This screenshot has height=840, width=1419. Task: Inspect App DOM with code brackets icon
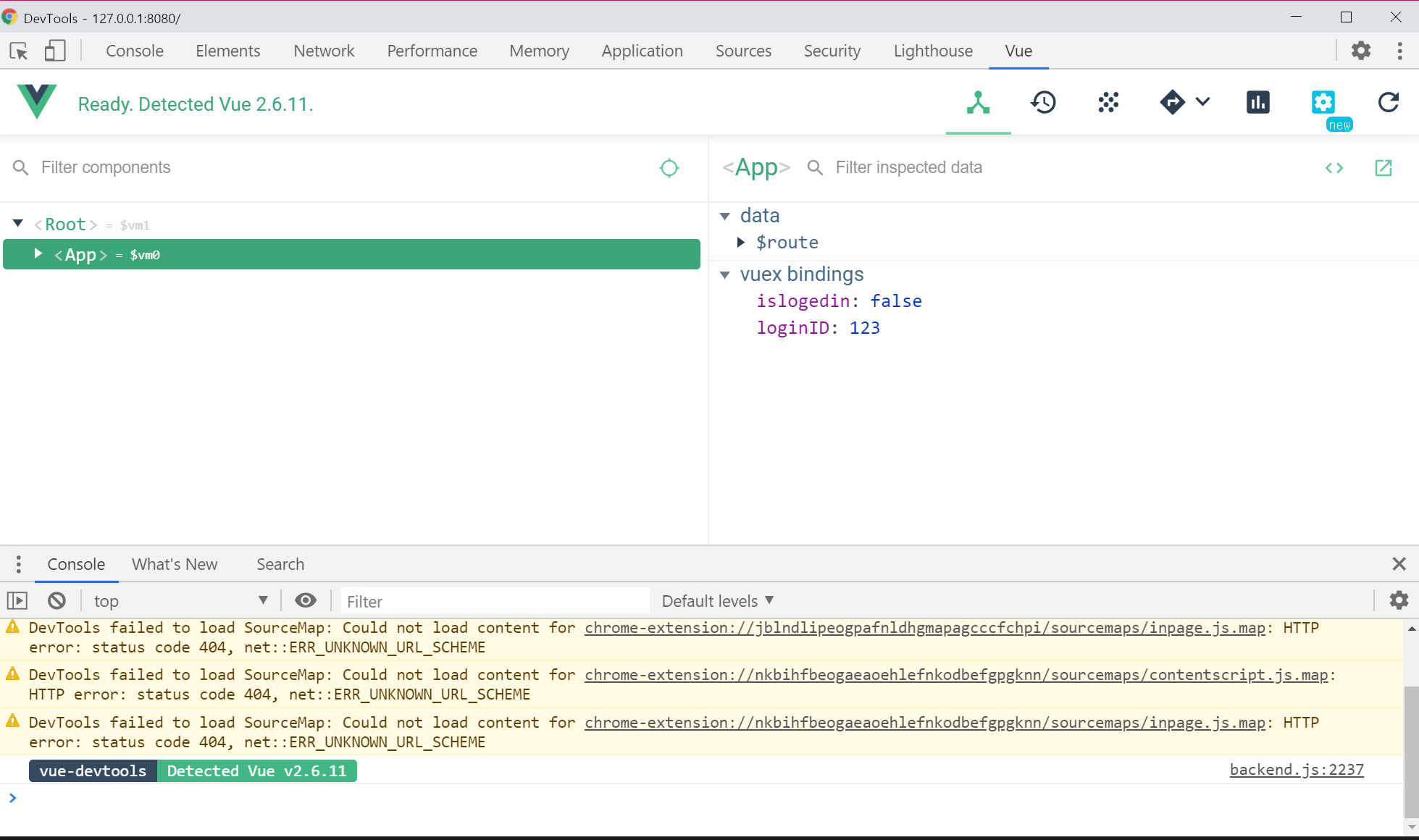pyautogui.click(x=1334, y=168)
